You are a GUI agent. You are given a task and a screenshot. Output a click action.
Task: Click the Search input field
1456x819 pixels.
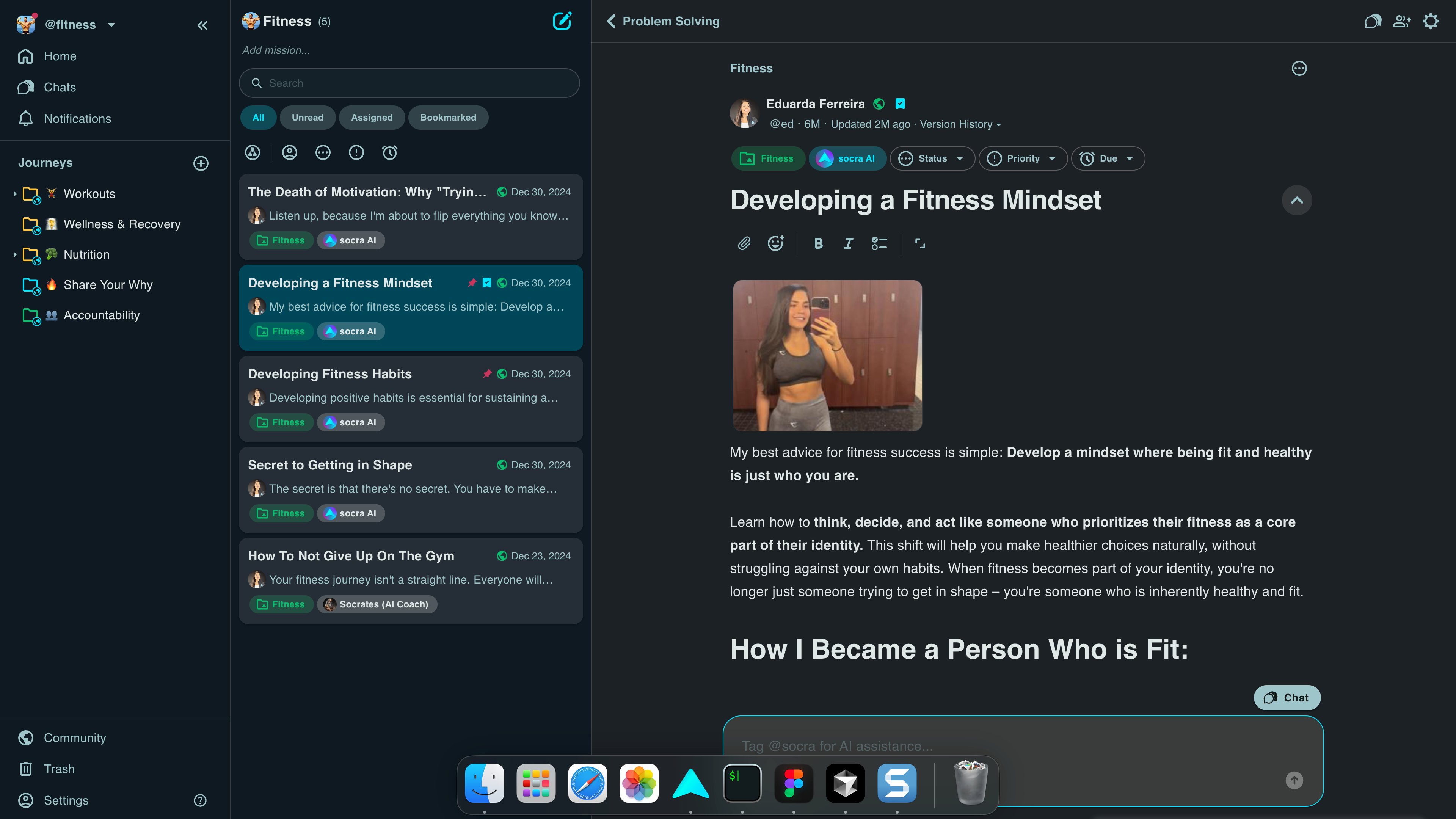click(x=409, y=83)
